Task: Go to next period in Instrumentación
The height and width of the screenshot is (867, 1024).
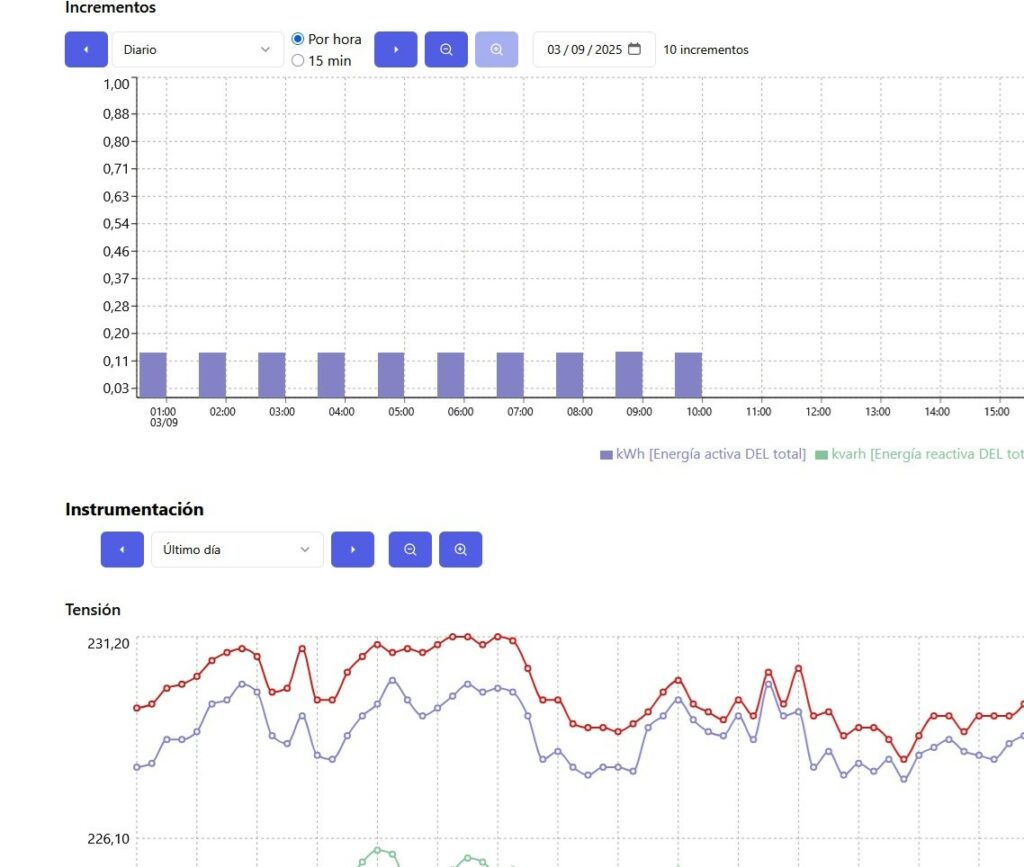Action: pos(352,549)
